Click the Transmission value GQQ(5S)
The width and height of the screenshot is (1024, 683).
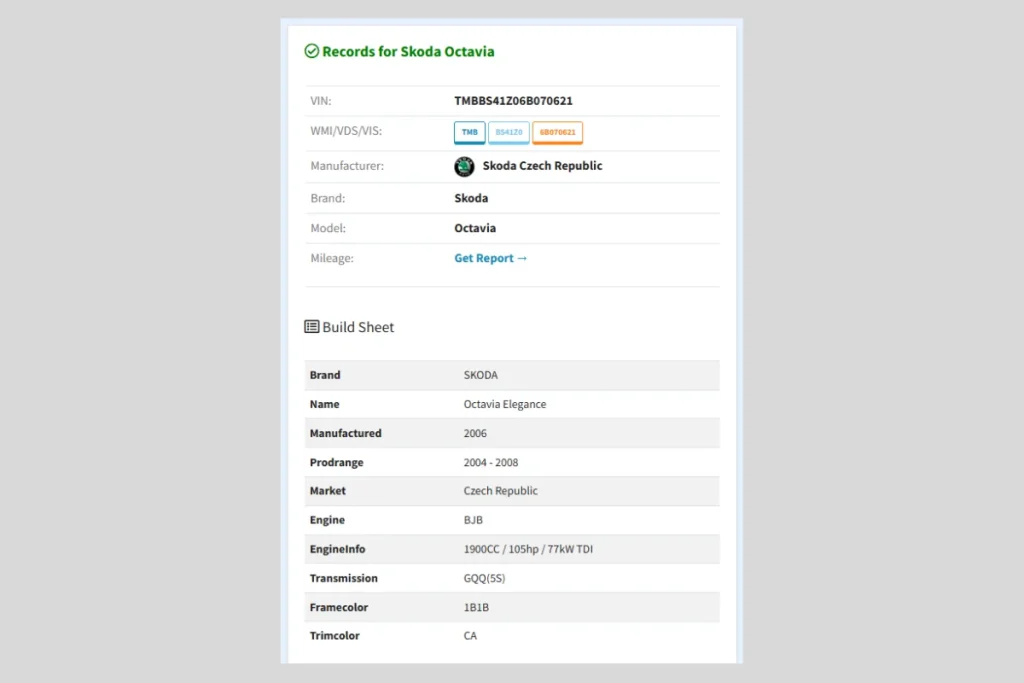click(484, 578)
